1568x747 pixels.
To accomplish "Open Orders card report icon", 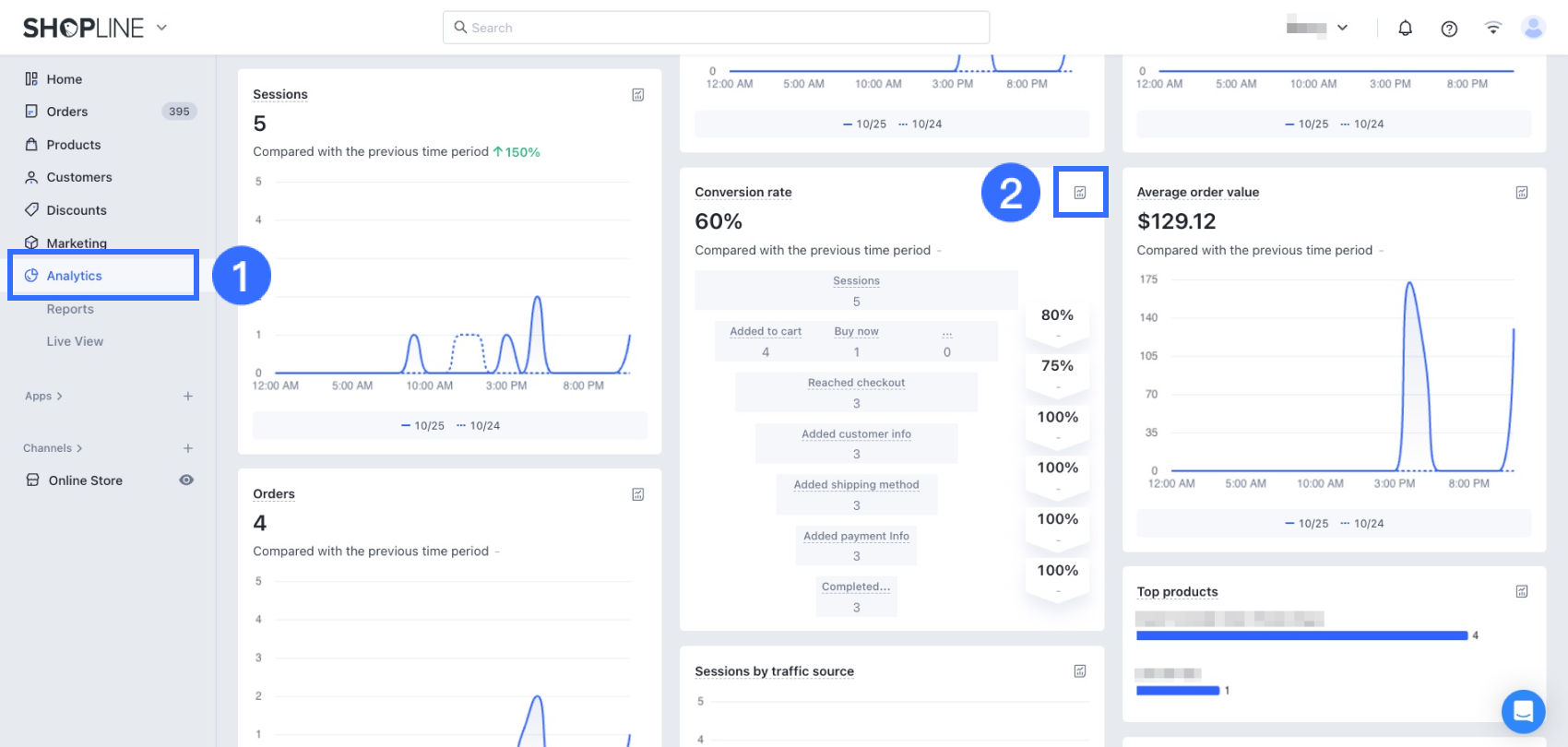I will (637, 494).
